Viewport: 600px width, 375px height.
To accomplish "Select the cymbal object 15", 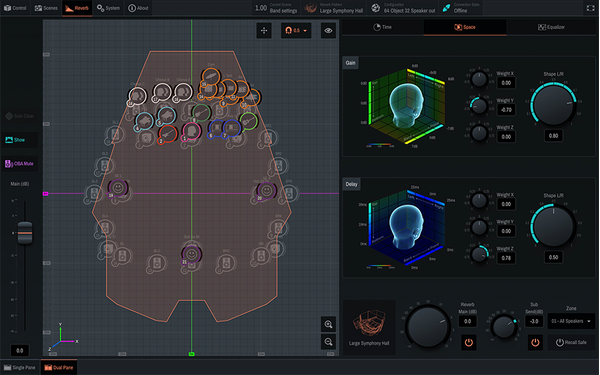I will [211, 77].
